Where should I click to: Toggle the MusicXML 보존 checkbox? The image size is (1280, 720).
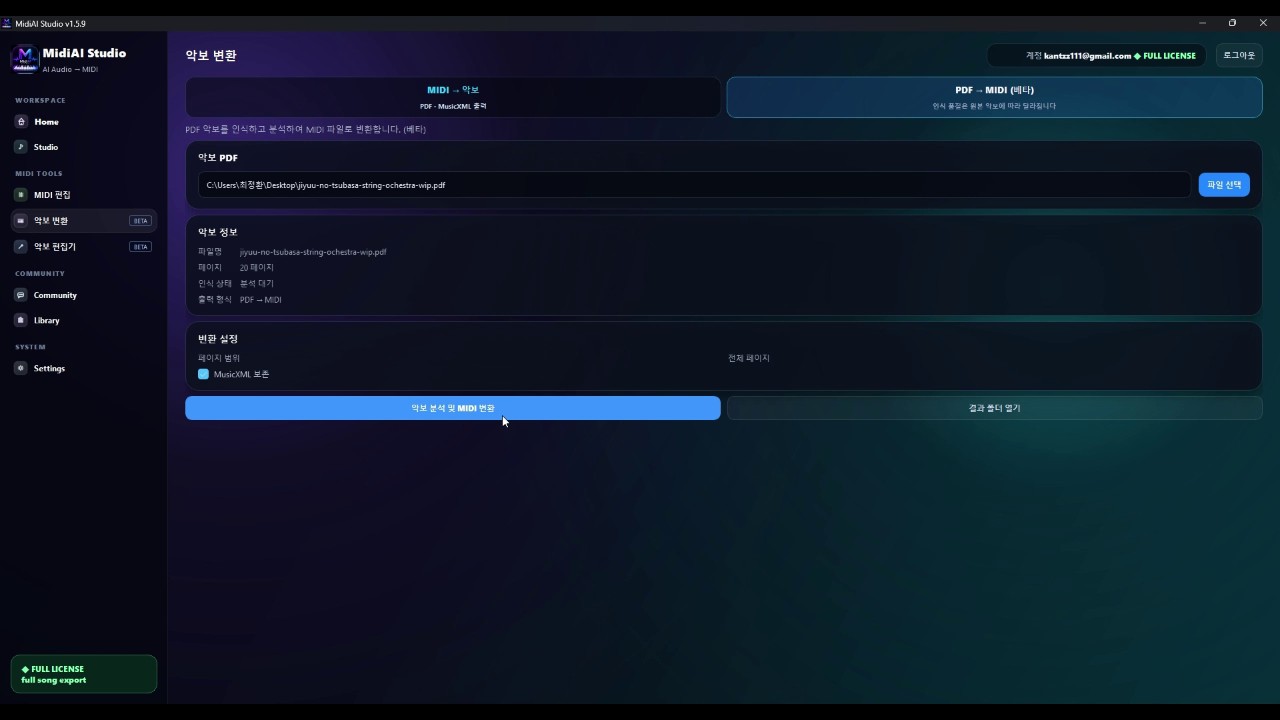coord(203,374)
